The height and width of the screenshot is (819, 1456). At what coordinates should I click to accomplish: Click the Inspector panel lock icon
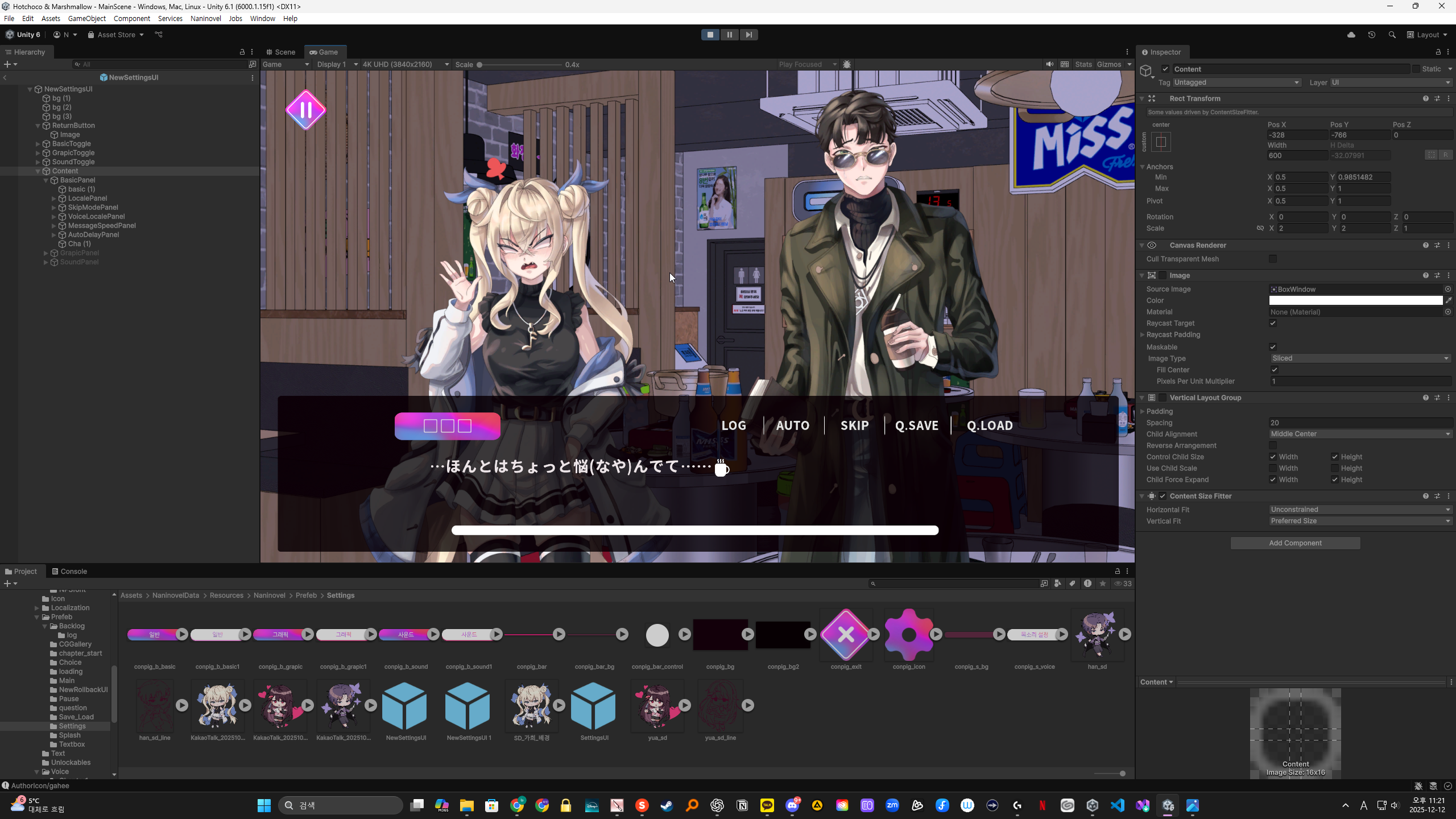(1438, 52)
